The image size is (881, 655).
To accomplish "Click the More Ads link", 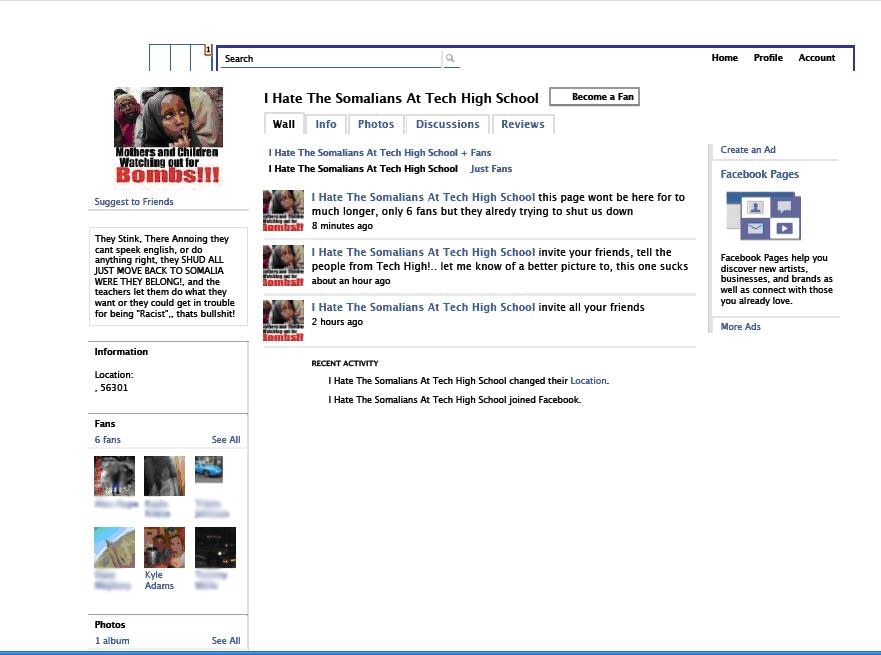I will [741, 327].
